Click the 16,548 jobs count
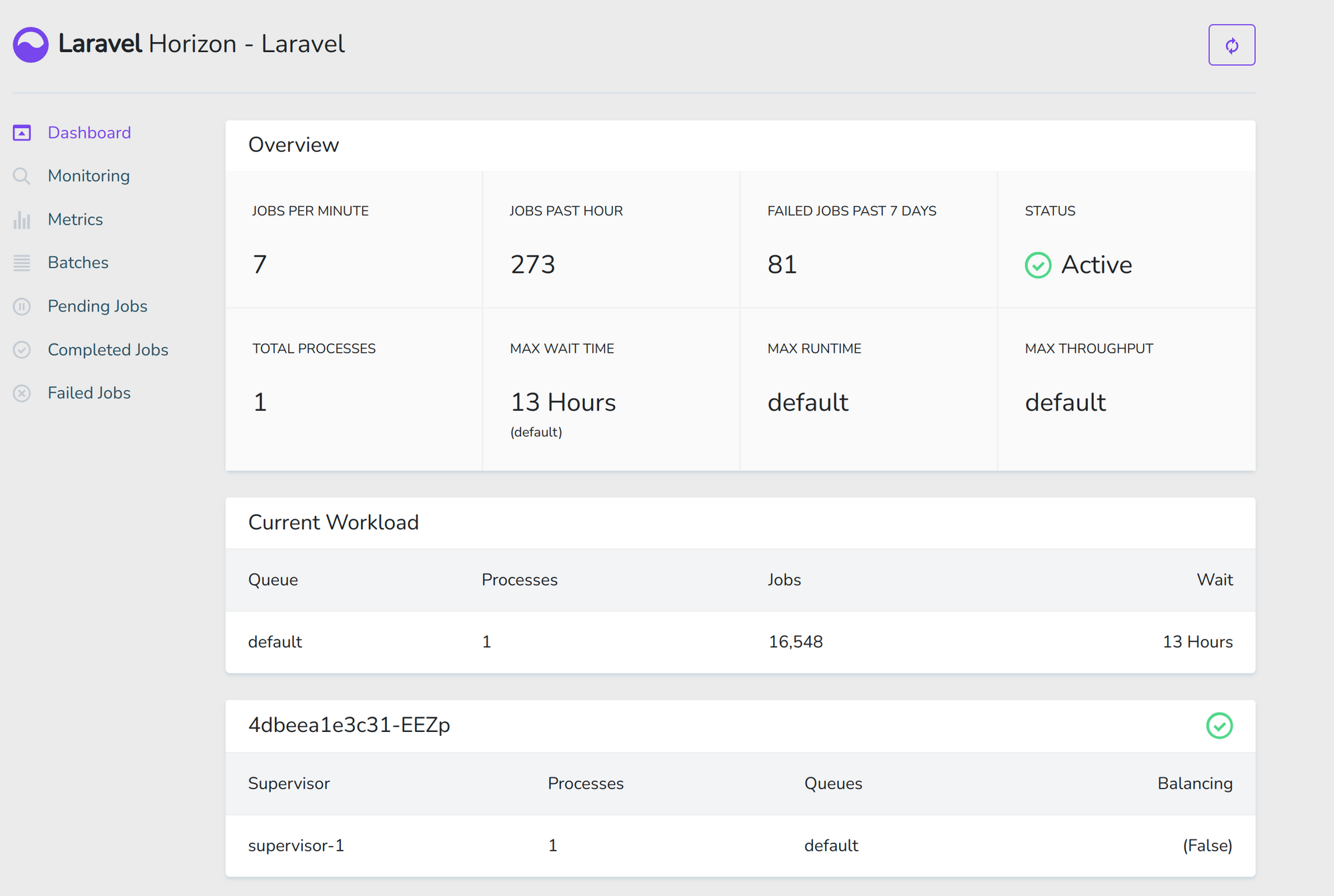The height and width of the screenshot is (896, 1334). (x=796, y=642)
